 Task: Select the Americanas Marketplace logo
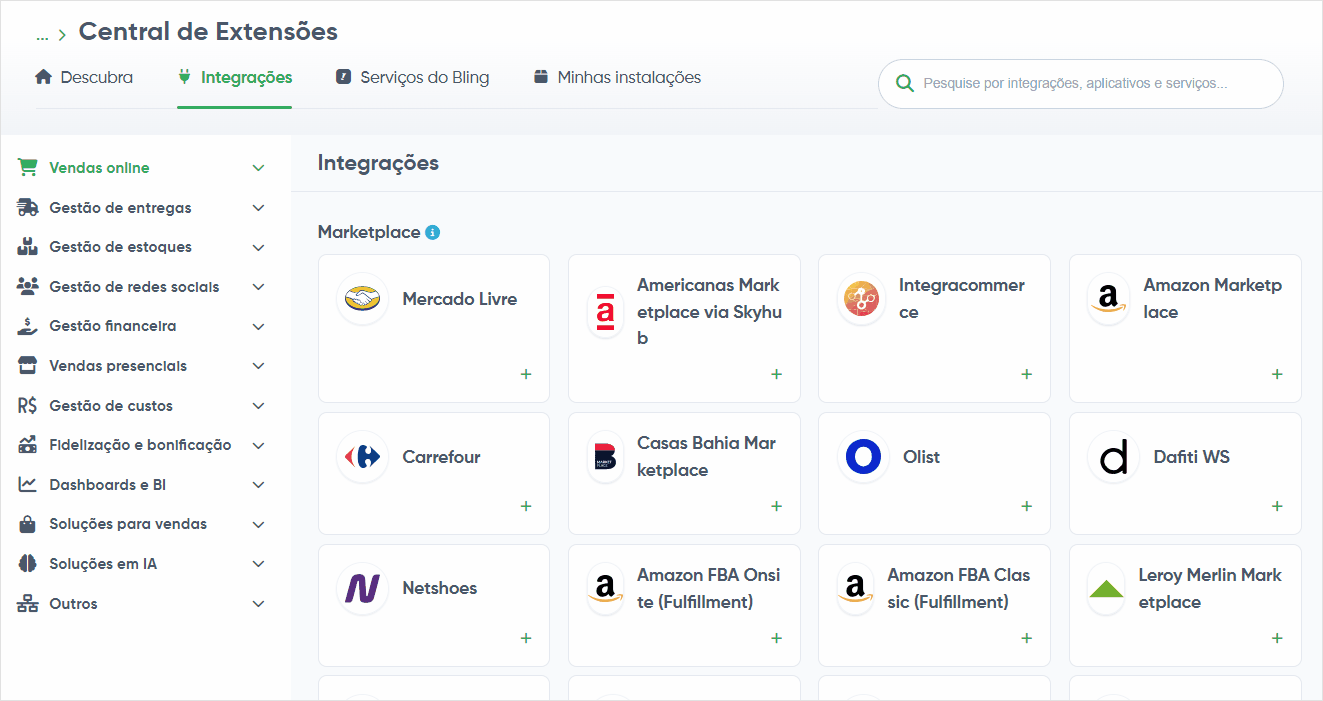605,312
